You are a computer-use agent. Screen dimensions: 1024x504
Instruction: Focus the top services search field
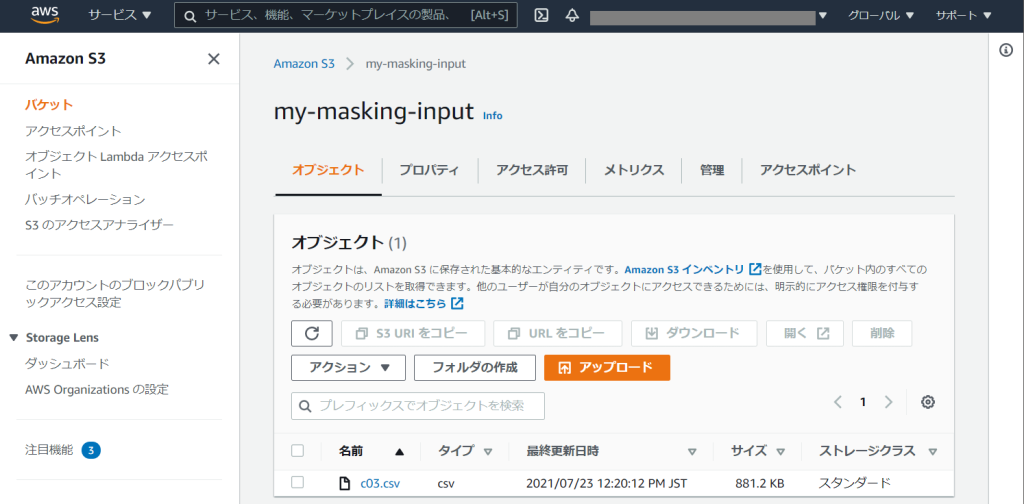[x=346, y=16]
